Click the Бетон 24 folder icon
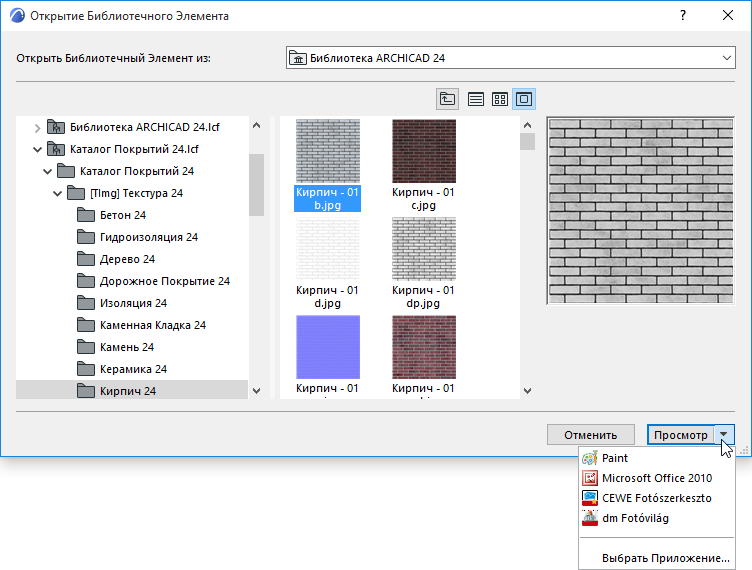The image size is (752, 570). [87, 215]
